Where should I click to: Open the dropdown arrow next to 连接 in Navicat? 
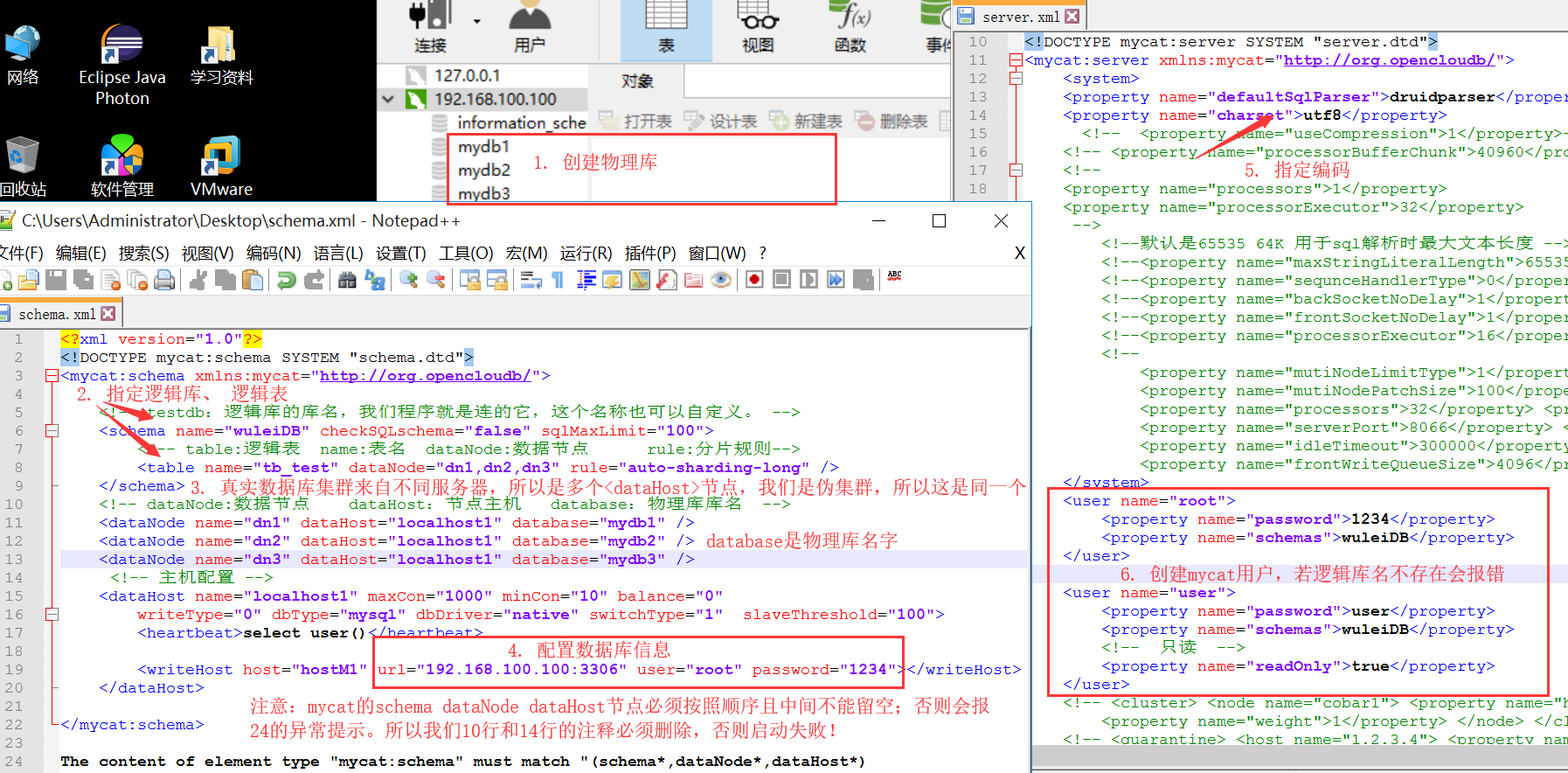[x=476, y=21]
